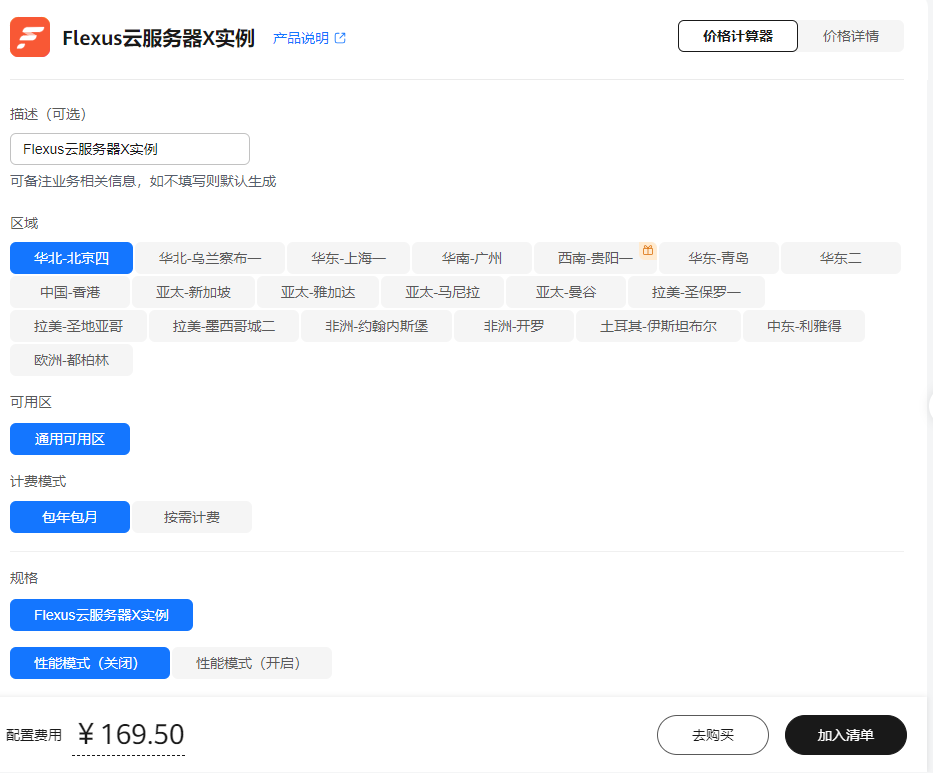
Task: Switch to the 价格详情 tab
Action: 851,36
